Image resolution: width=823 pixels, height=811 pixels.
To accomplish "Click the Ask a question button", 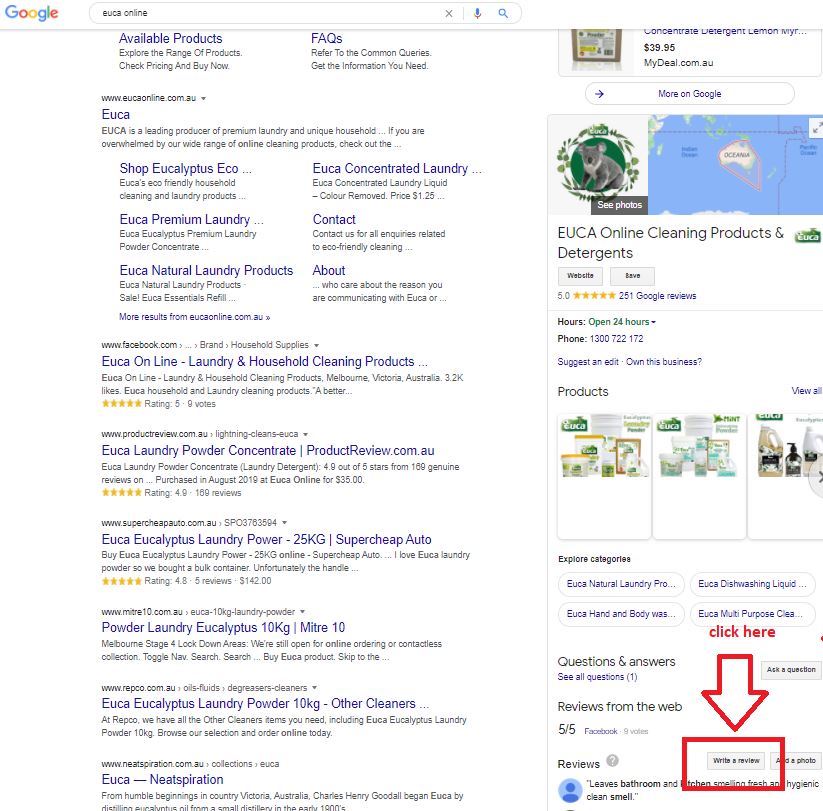I will click(790, 670).
